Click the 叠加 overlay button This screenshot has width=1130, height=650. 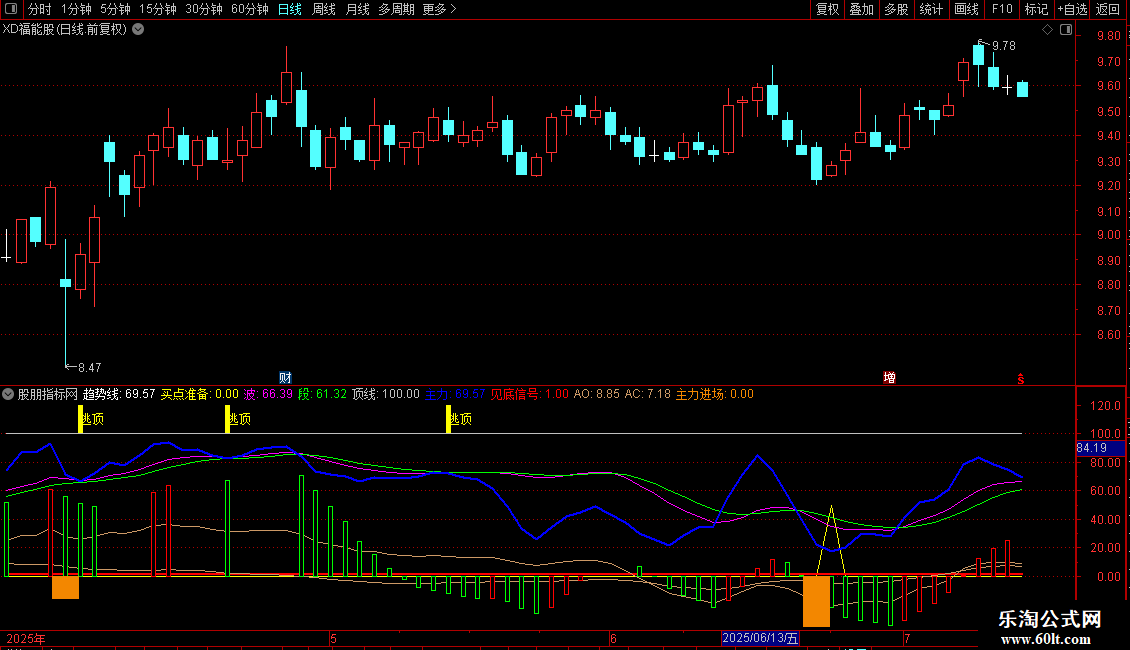point(861,9)
